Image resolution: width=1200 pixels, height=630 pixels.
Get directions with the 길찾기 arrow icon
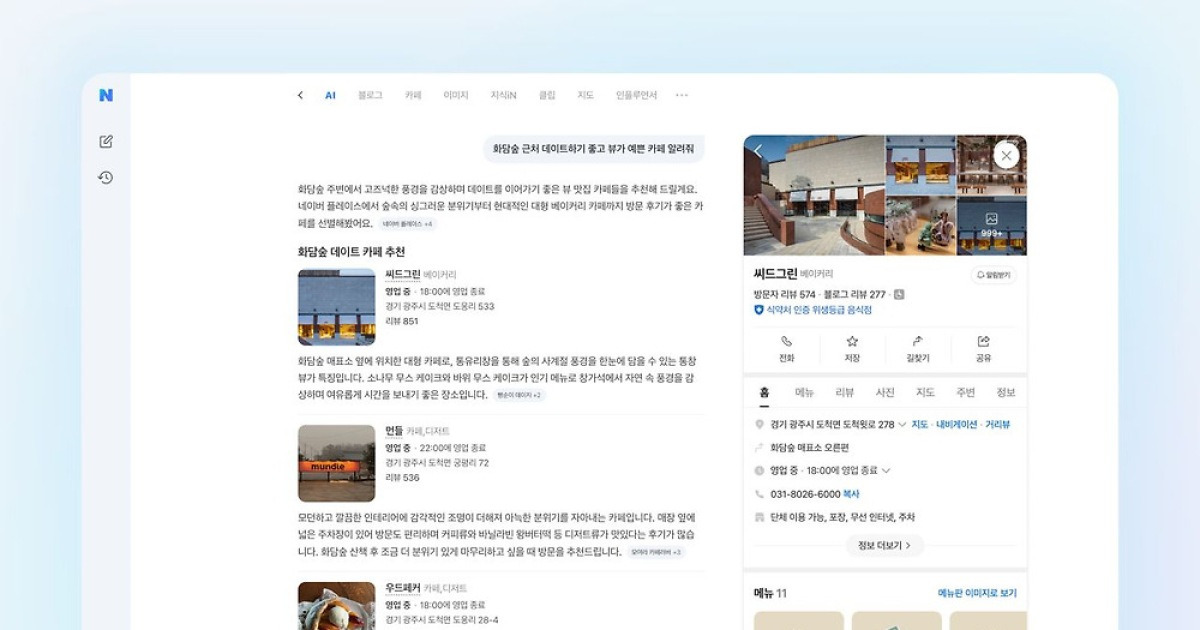[x=917, y=349]
